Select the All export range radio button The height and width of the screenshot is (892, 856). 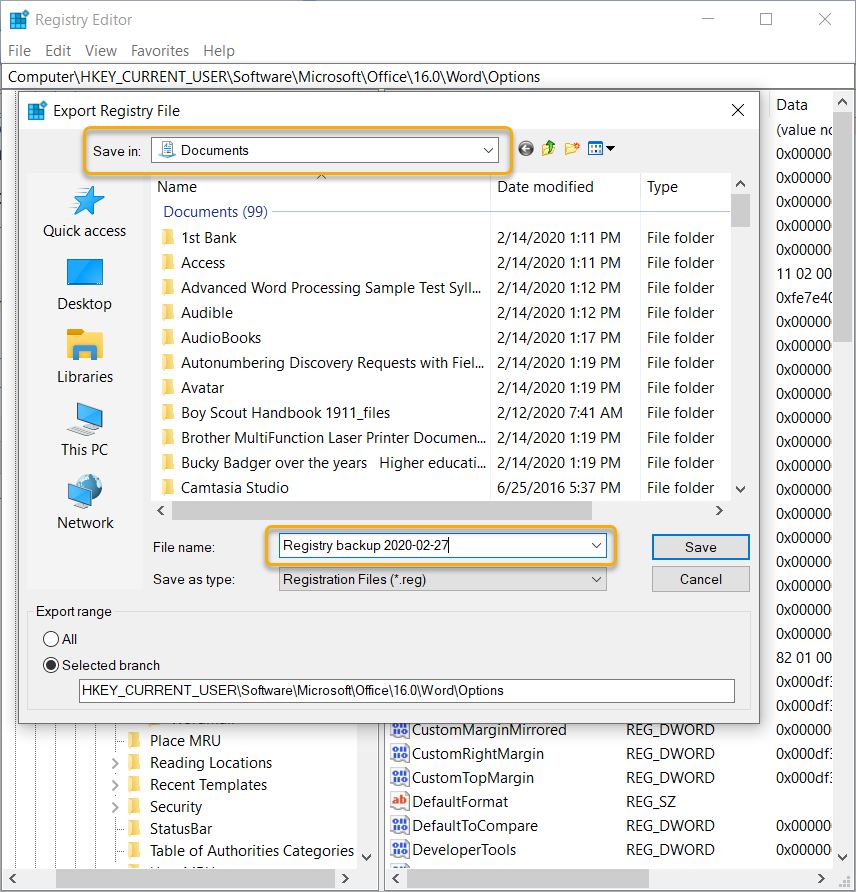pos(51,639)
